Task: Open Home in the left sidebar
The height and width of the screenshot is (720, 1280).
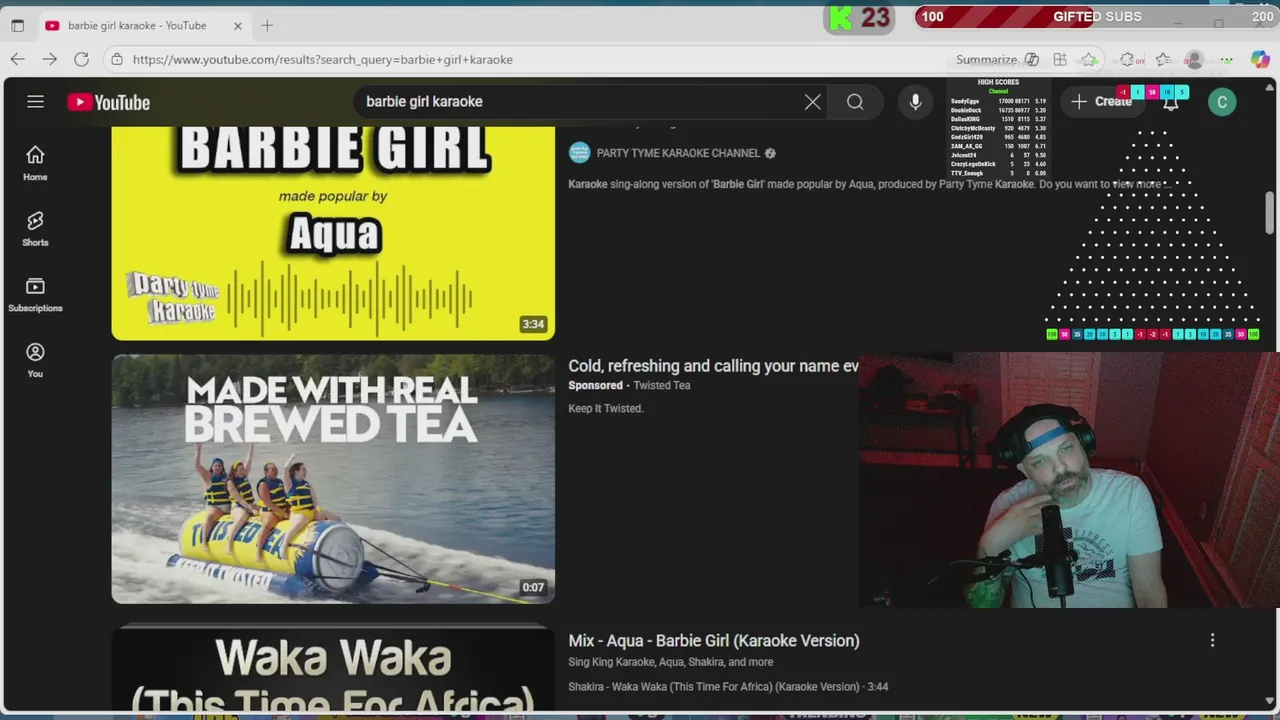Action: point(35,163)
